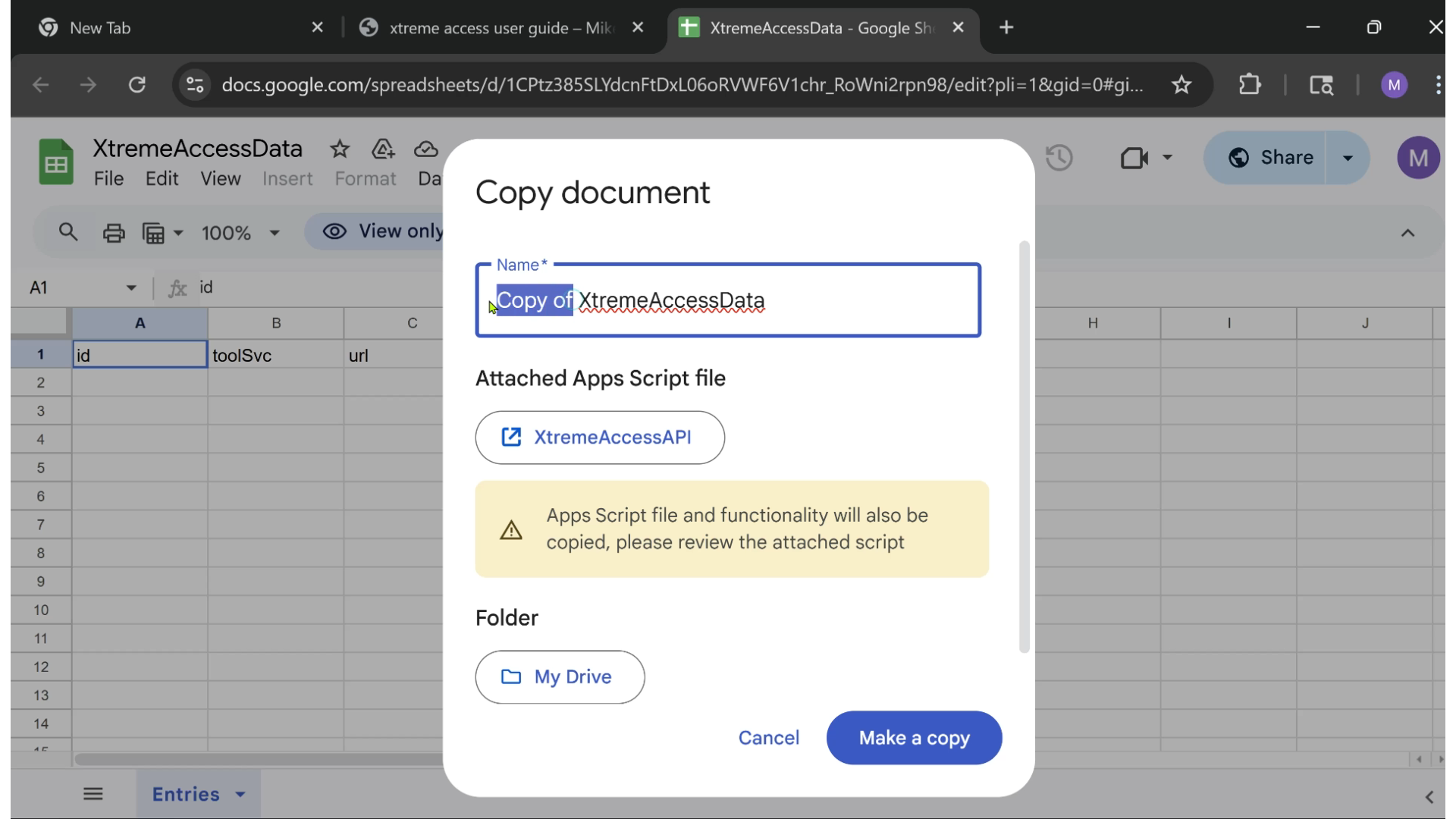
Task: Star the XtremeAccessData document
Action: coord(340,149)
